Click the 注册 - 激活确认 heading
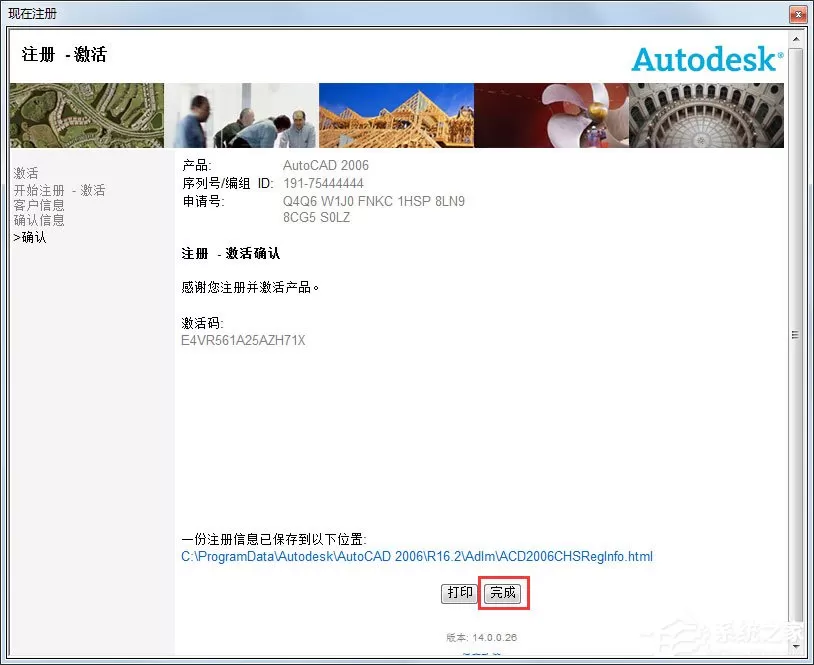 click(231, 253)
